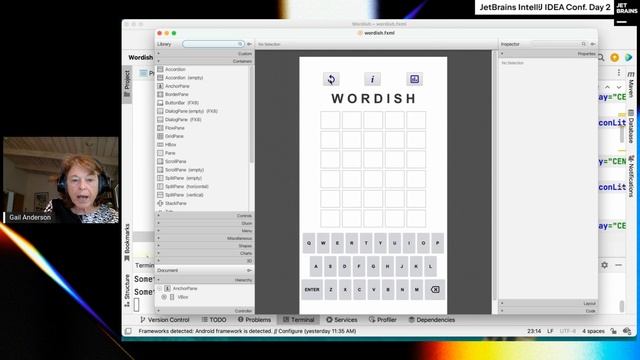Open the Library panel options arrow menu
The image size is (640, 360).
click(249, 44)
